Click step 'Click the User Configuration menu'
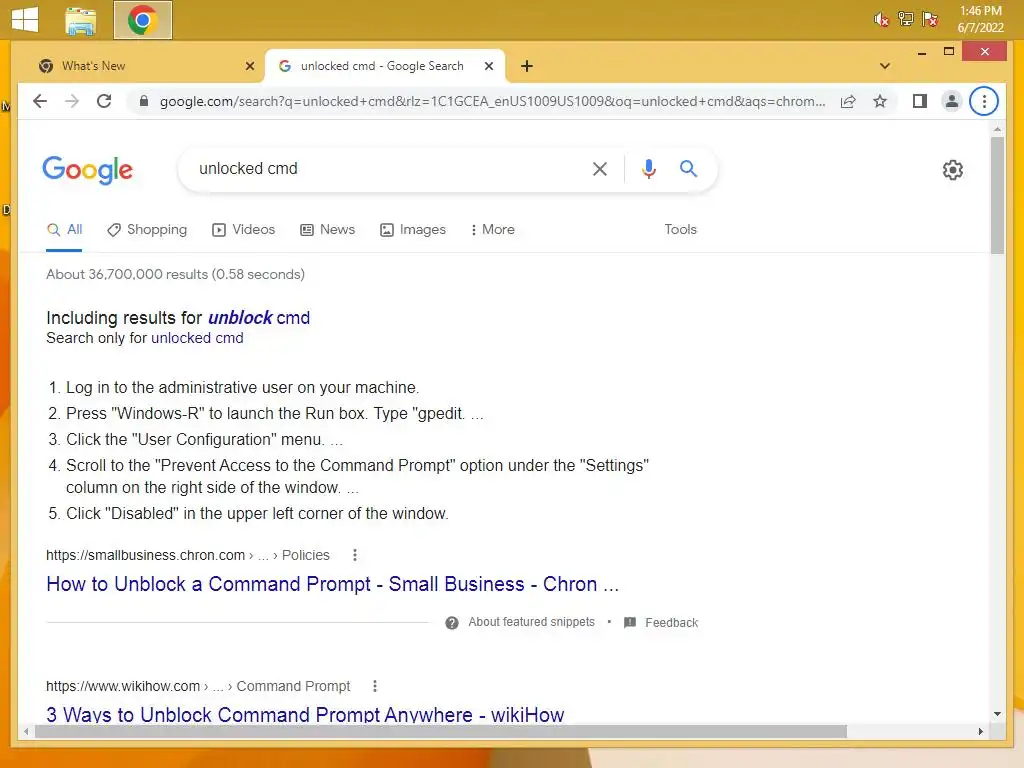Screen dimensions: 1024x768 [x=204, y=440]
